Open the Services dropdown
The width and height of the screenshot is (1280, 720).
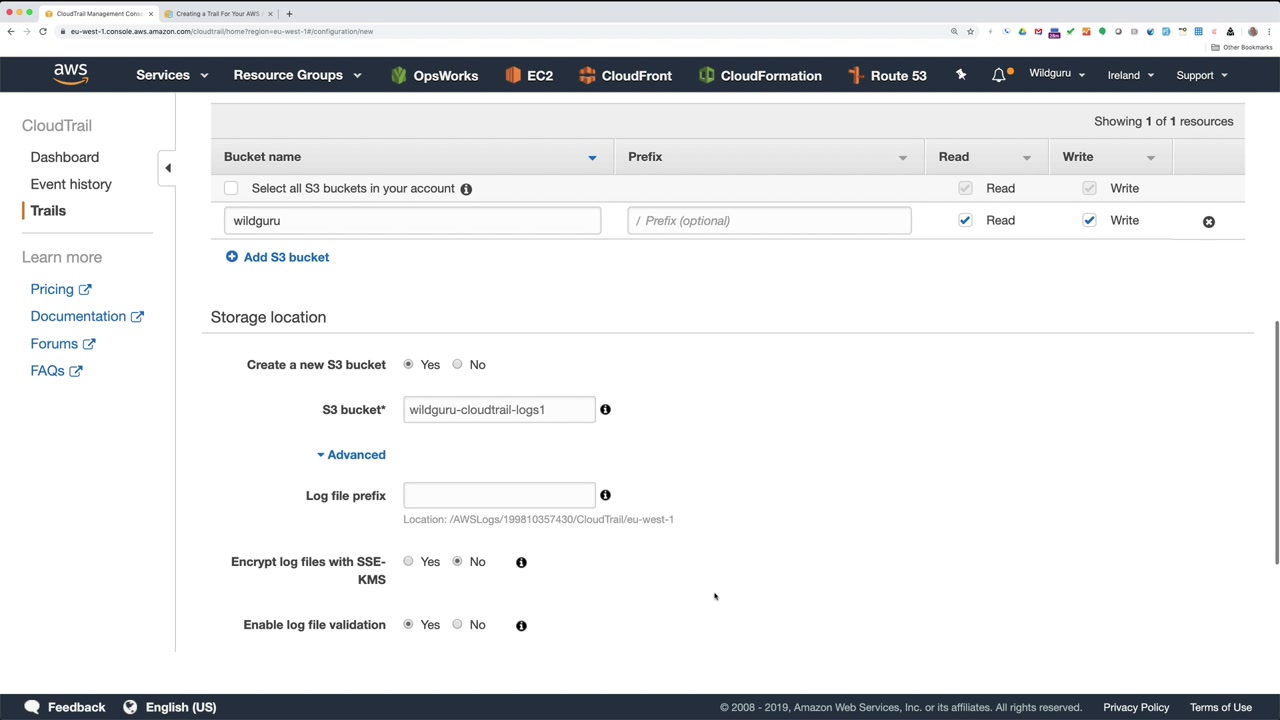(172, 75)
